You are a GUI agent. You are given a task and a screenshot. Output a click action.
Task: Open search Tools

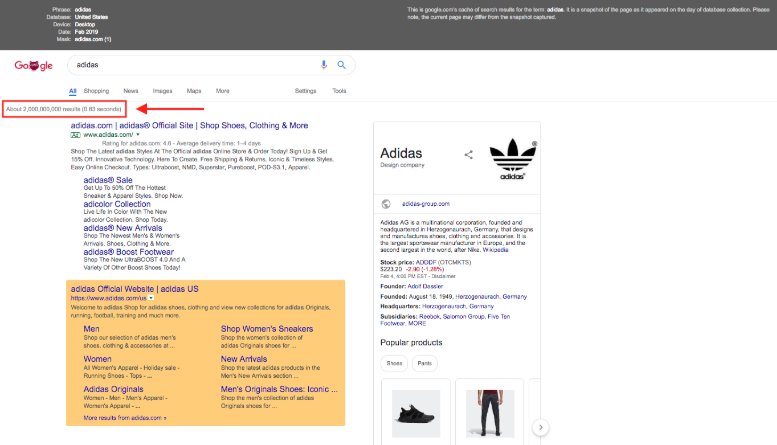[x=339, y=91]
